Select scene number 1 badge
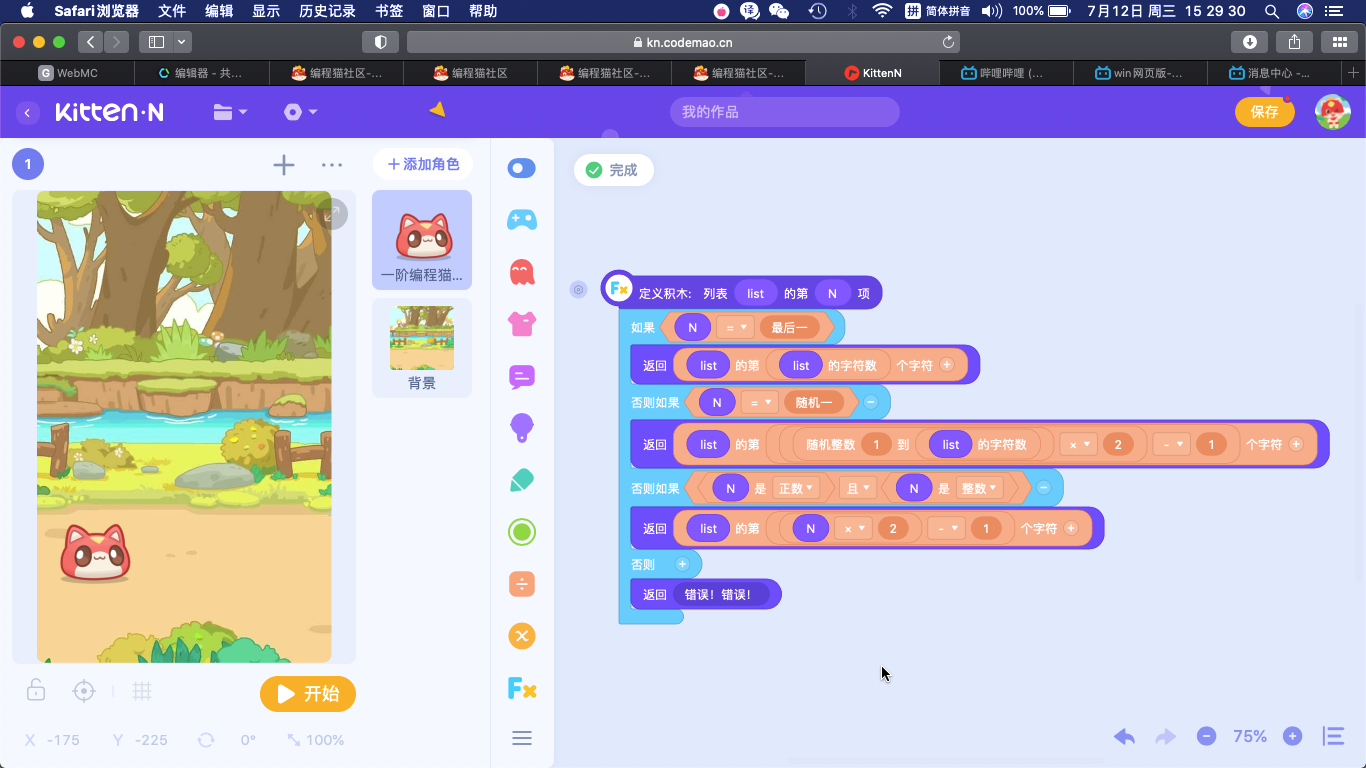 point(28,165)
